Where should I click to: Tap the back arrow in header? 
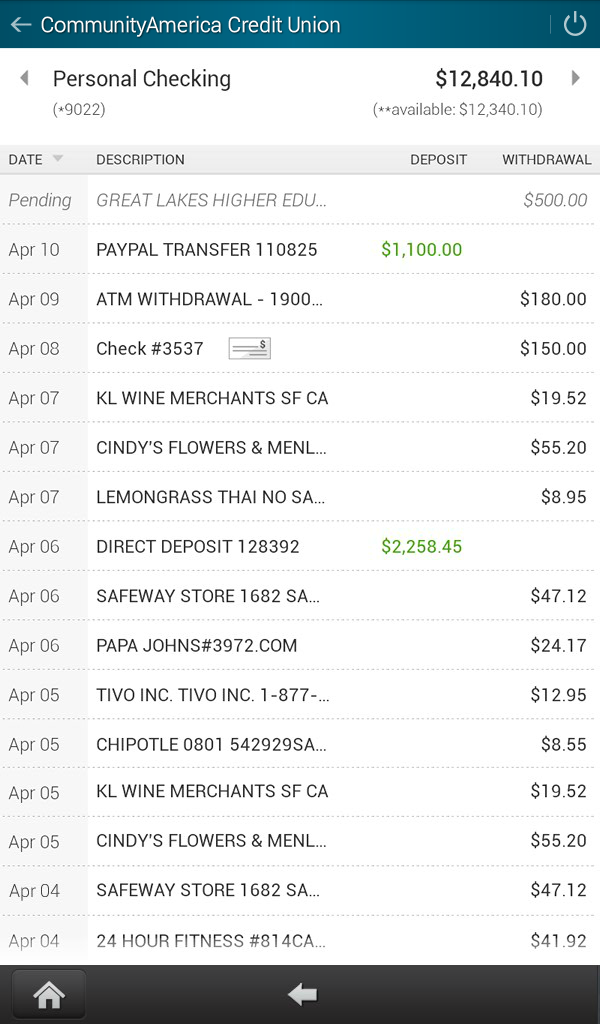[20, 24]
